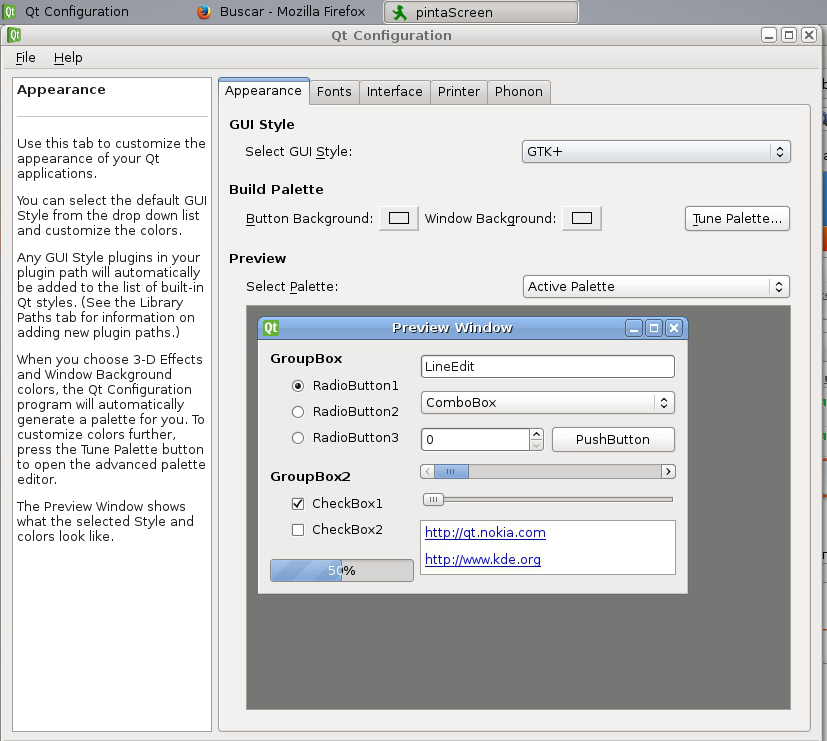Screen dimensions: 827x741
Task: Pick the Button Background color
Action: [x=399, y=218]
